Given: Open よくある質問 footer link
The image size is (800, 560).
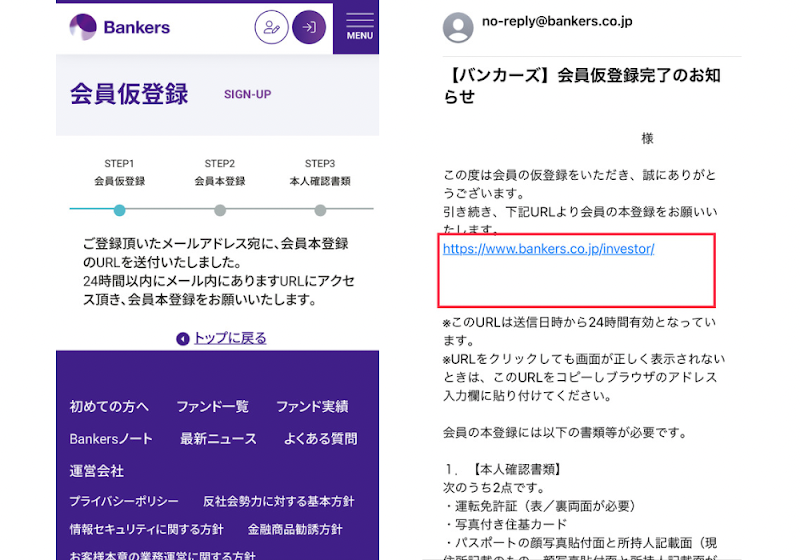Looking at the screenshot, I should [x=320, y=439].
